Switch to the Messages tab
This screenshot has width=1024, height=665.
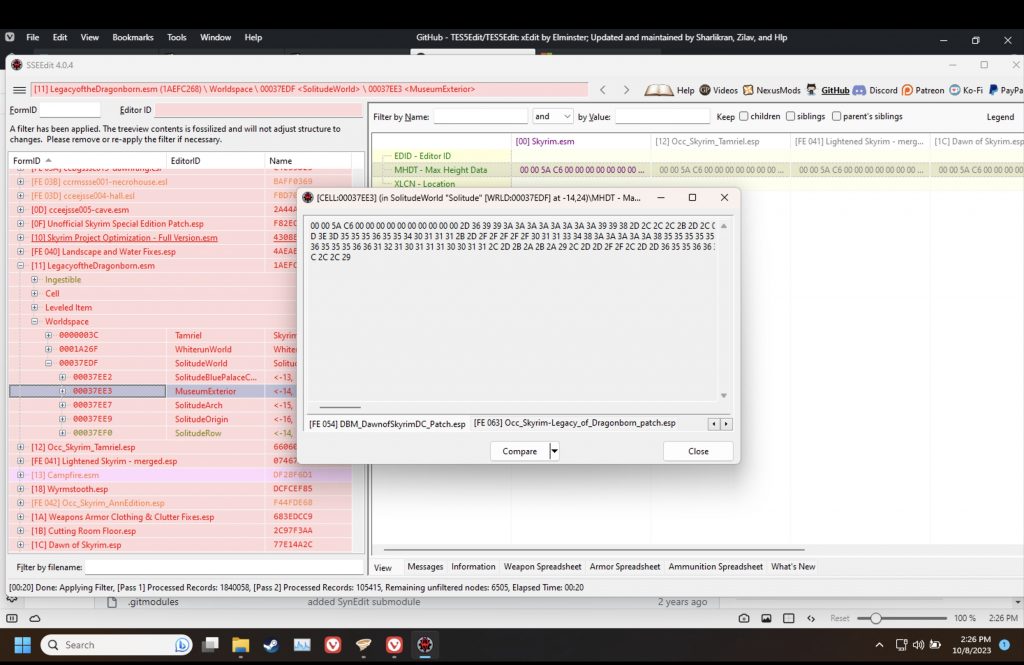click(425, 567)
